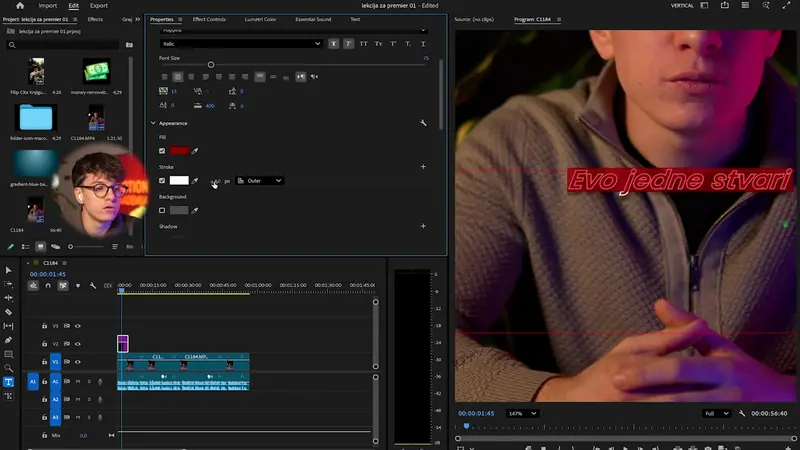Toggle Faux Bold text style
Screen dimensions: 800x450
tap(333, 44)
